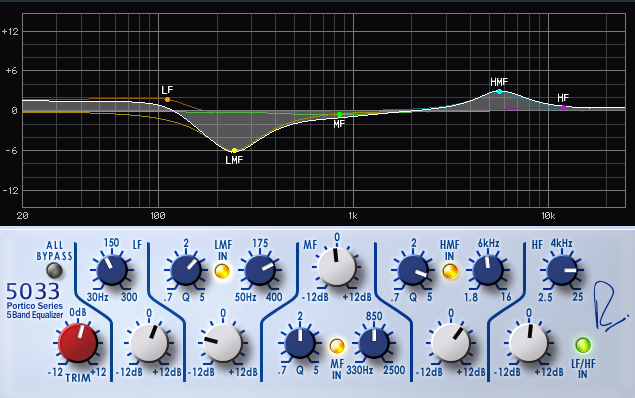Toggle the LMF IN yellow light button
This screenshot has height=398, width=635.
point(222,271)
